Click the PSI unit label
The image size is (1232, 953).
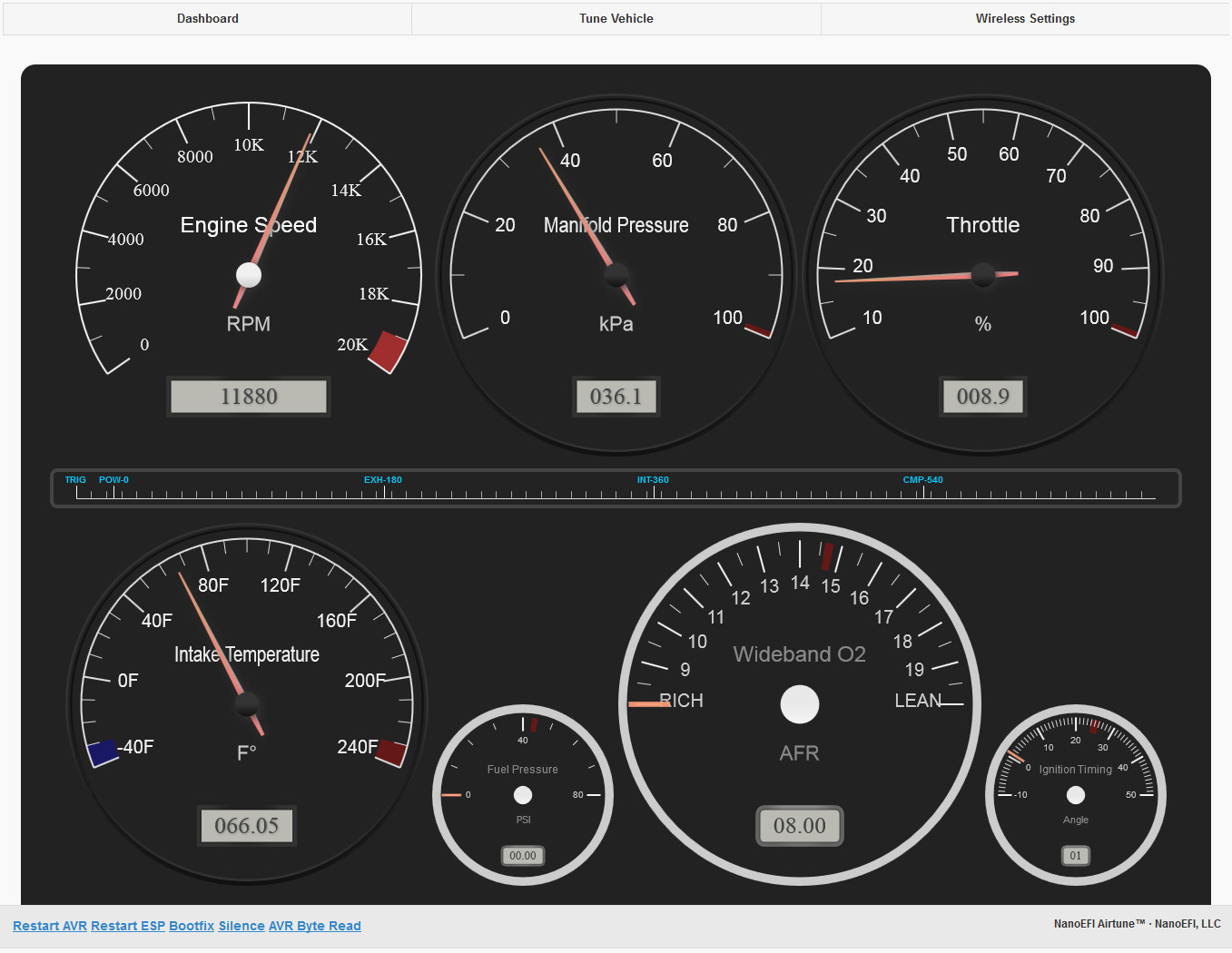524,820
